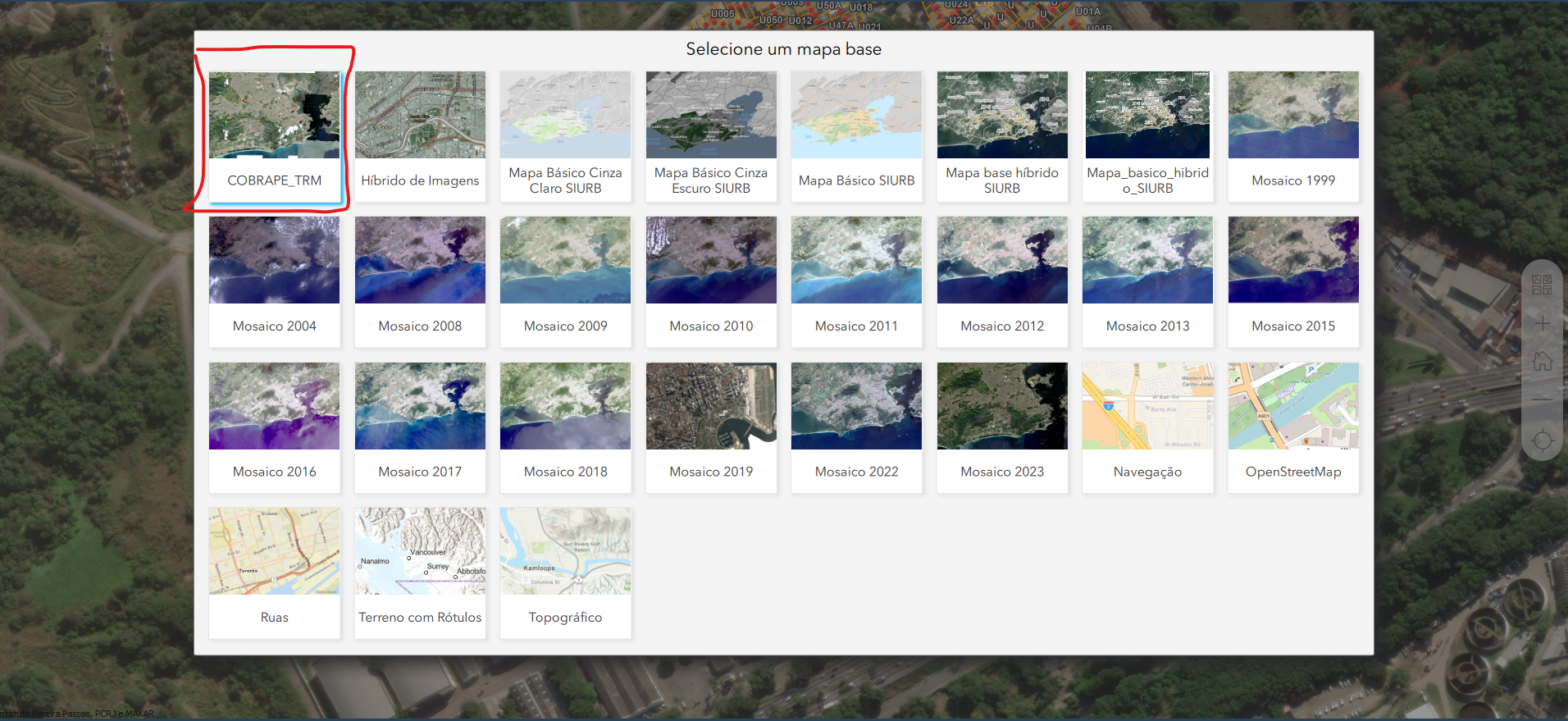The image size is (1568, 721).
Task: Pick the Mapa Básico Cinza Claro SIURB
Action: tap(566, 136)
